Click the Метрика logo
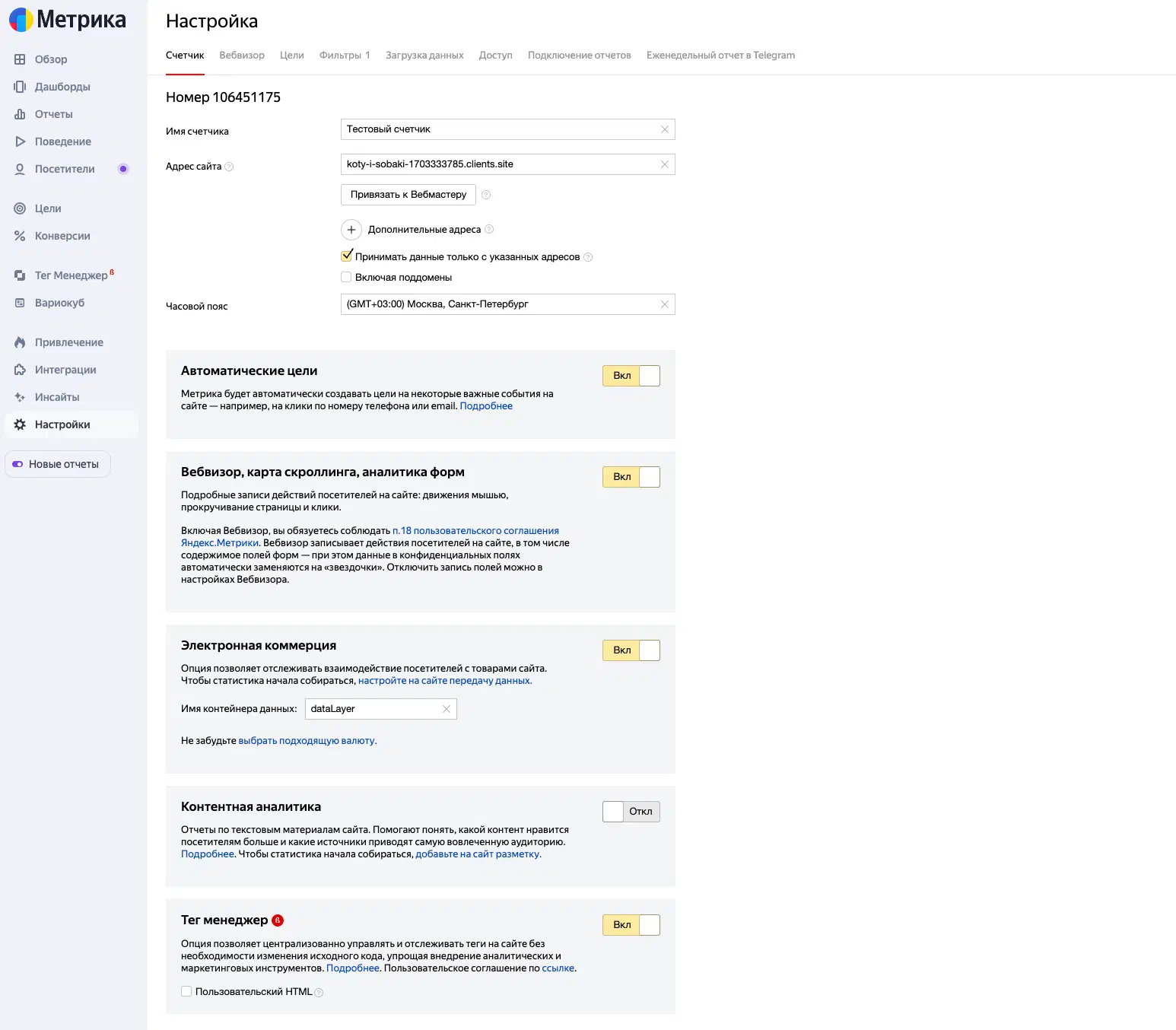 68,20
